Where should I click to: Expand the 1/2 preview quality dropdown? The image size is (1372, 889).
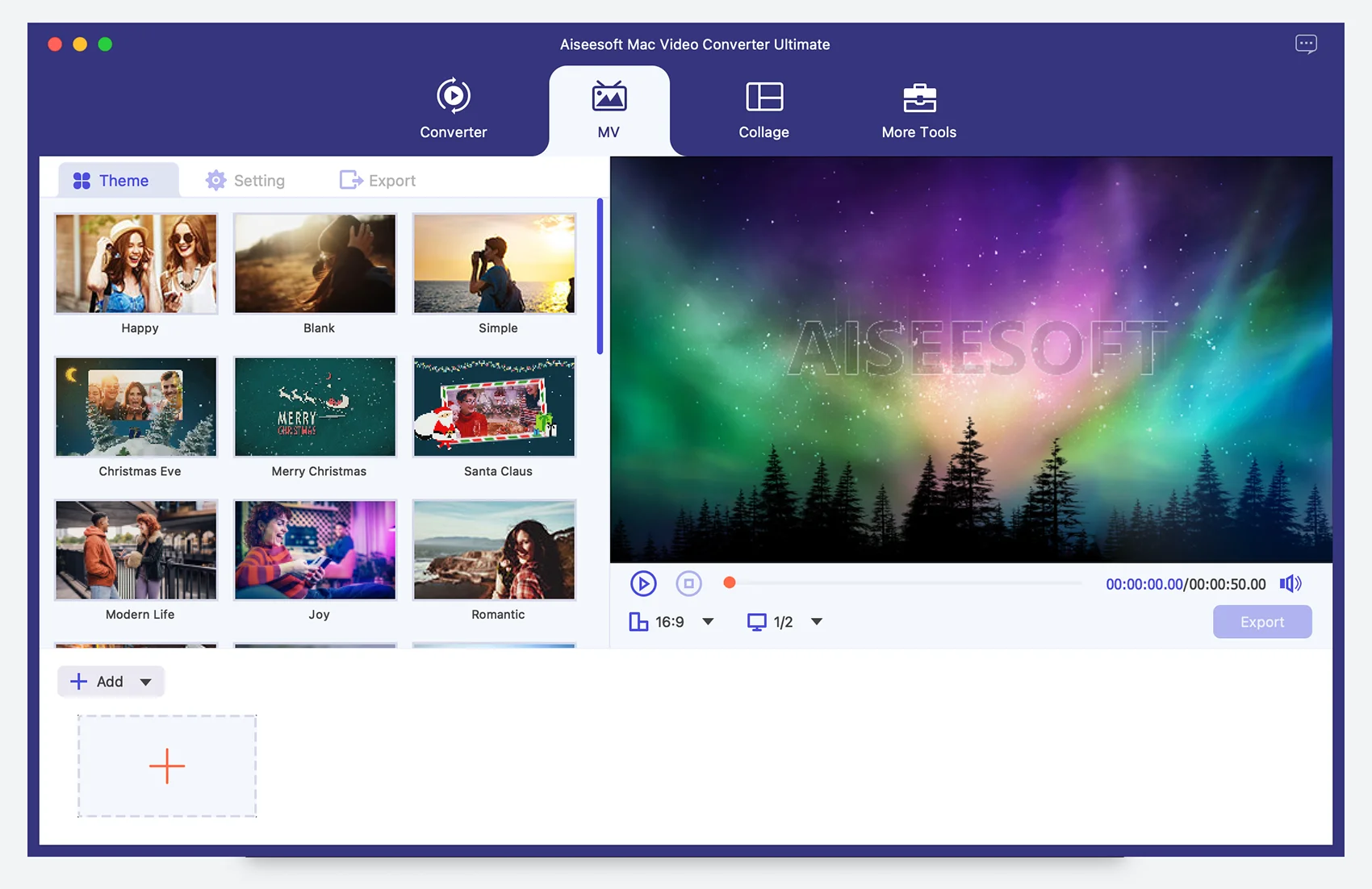[816, 622]
